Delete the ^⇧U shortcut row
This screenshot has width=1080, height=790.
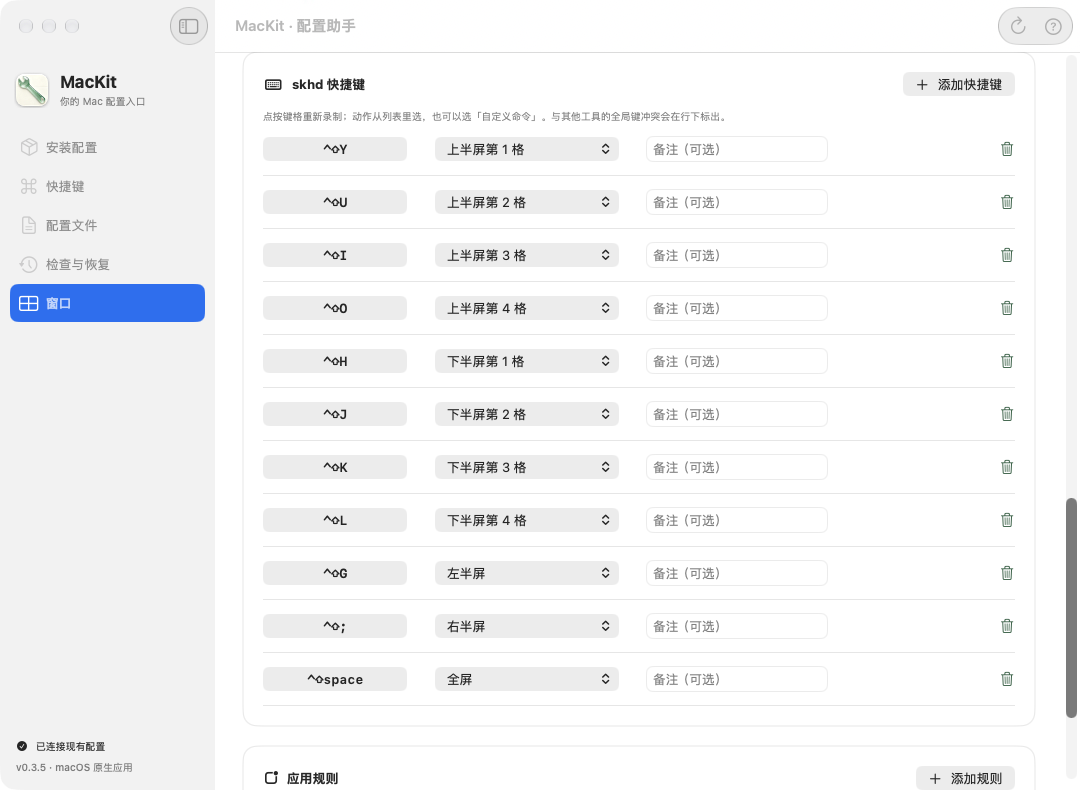tap(1007, 202)
